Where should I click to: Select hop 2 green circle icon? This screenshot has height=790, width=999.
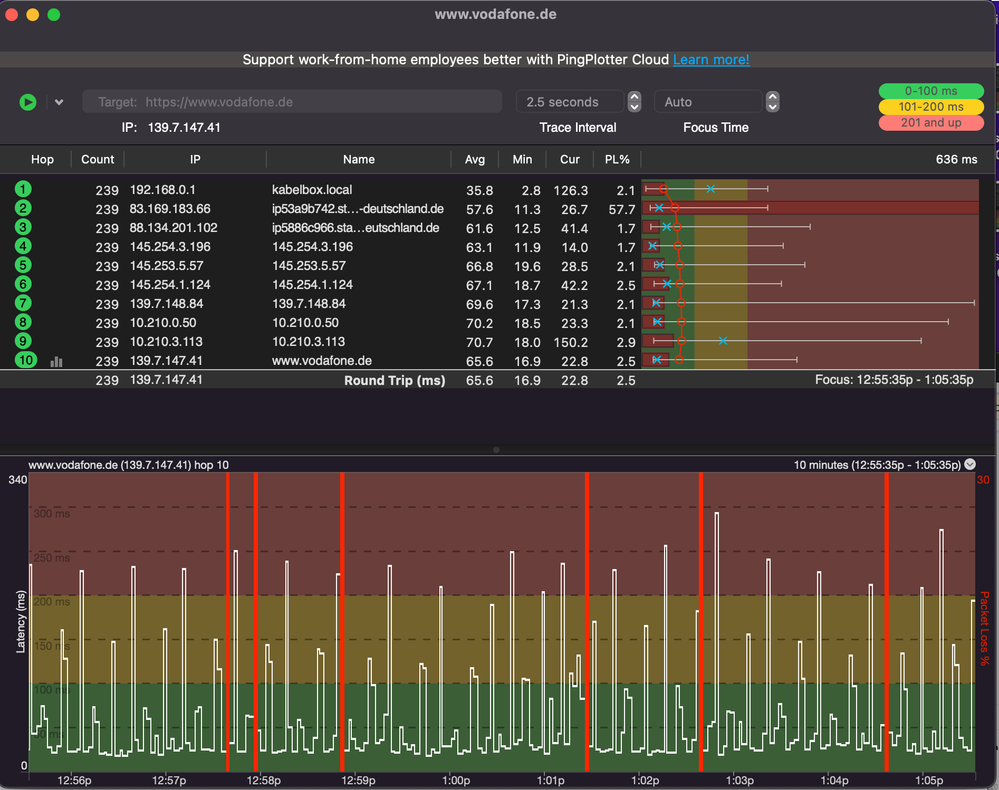(x=23, y=208)
